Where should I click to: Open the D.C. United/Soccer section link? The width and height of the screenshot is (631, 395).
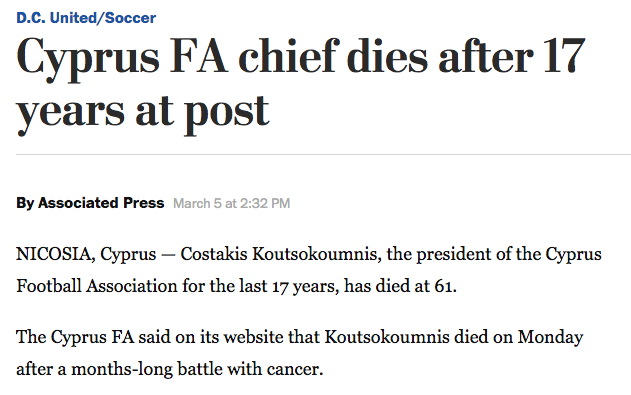coord(86,18)
